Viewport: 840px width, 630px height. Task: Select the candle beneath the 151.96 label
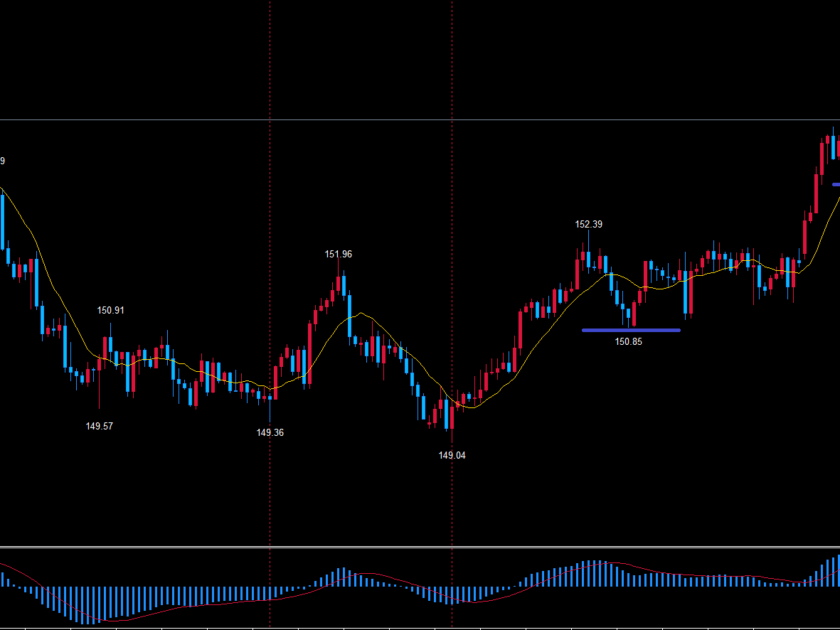339,282
